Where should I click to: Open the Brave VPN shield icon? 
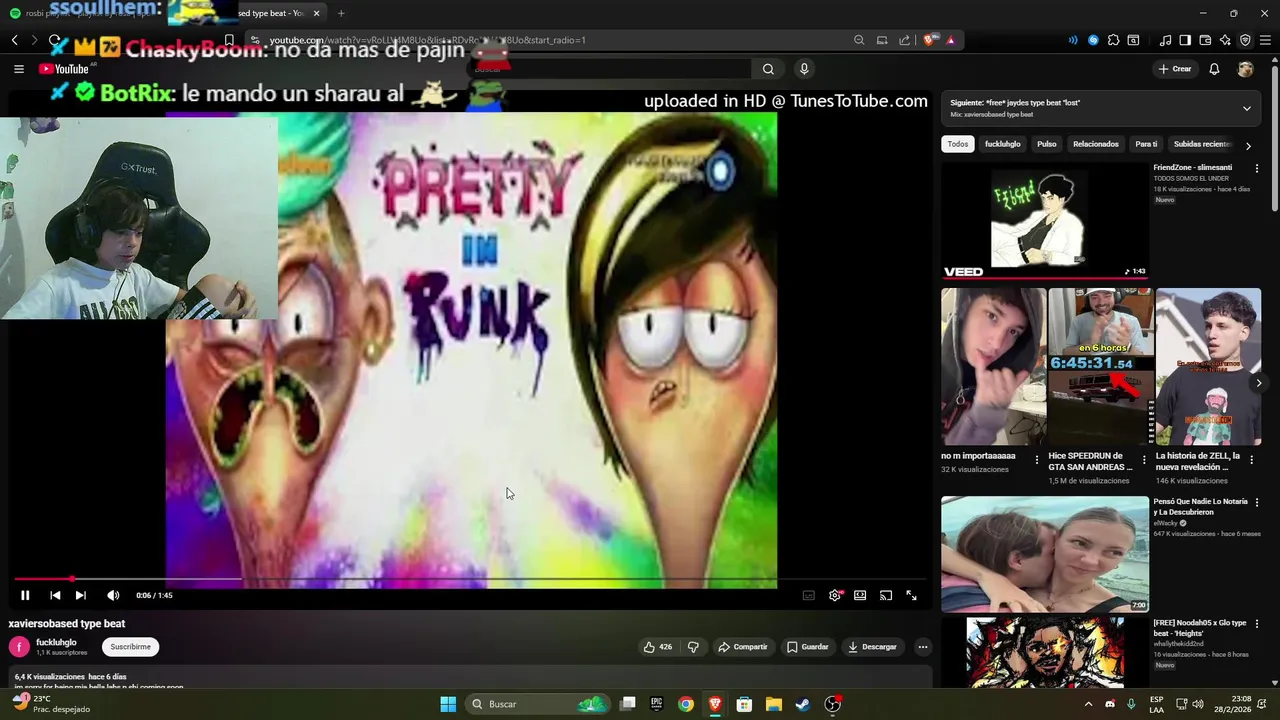[1245, 40]
